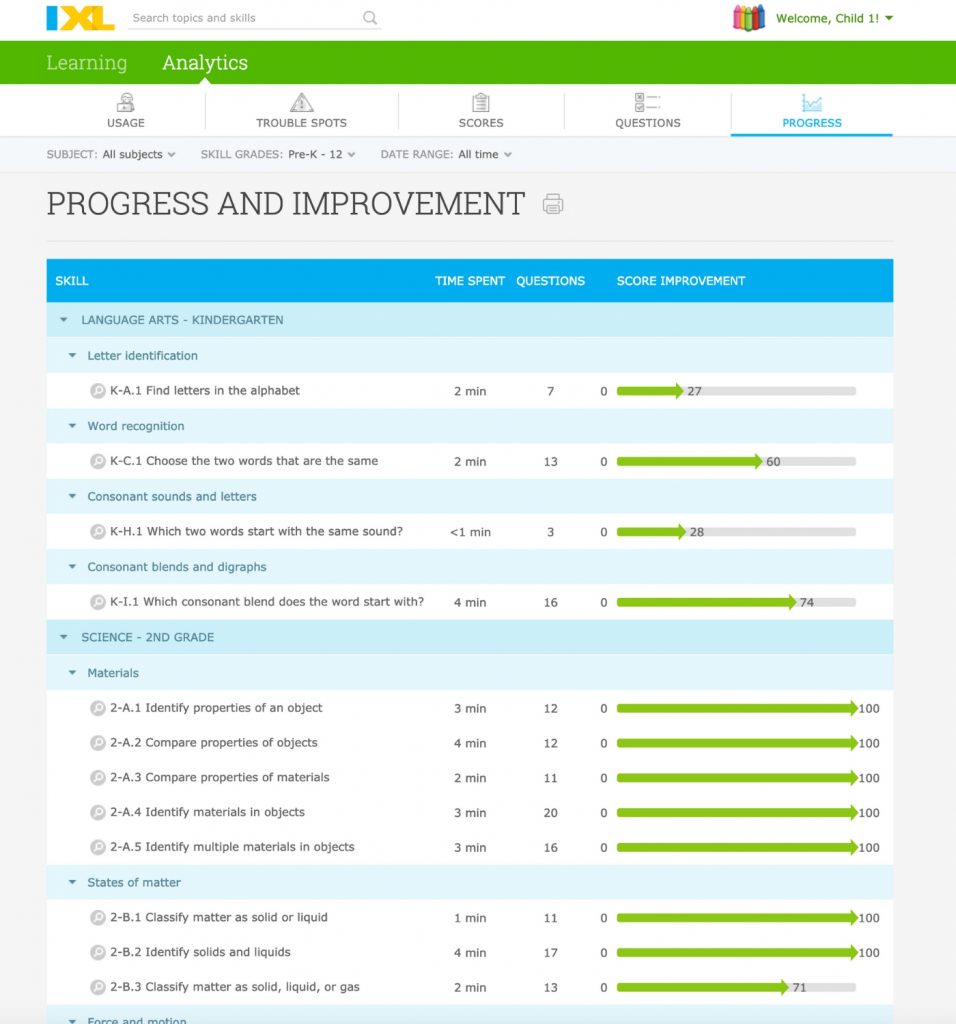Collapse the States of matter group
Screen dimensions: 956x1024
[x=72, y=882]
